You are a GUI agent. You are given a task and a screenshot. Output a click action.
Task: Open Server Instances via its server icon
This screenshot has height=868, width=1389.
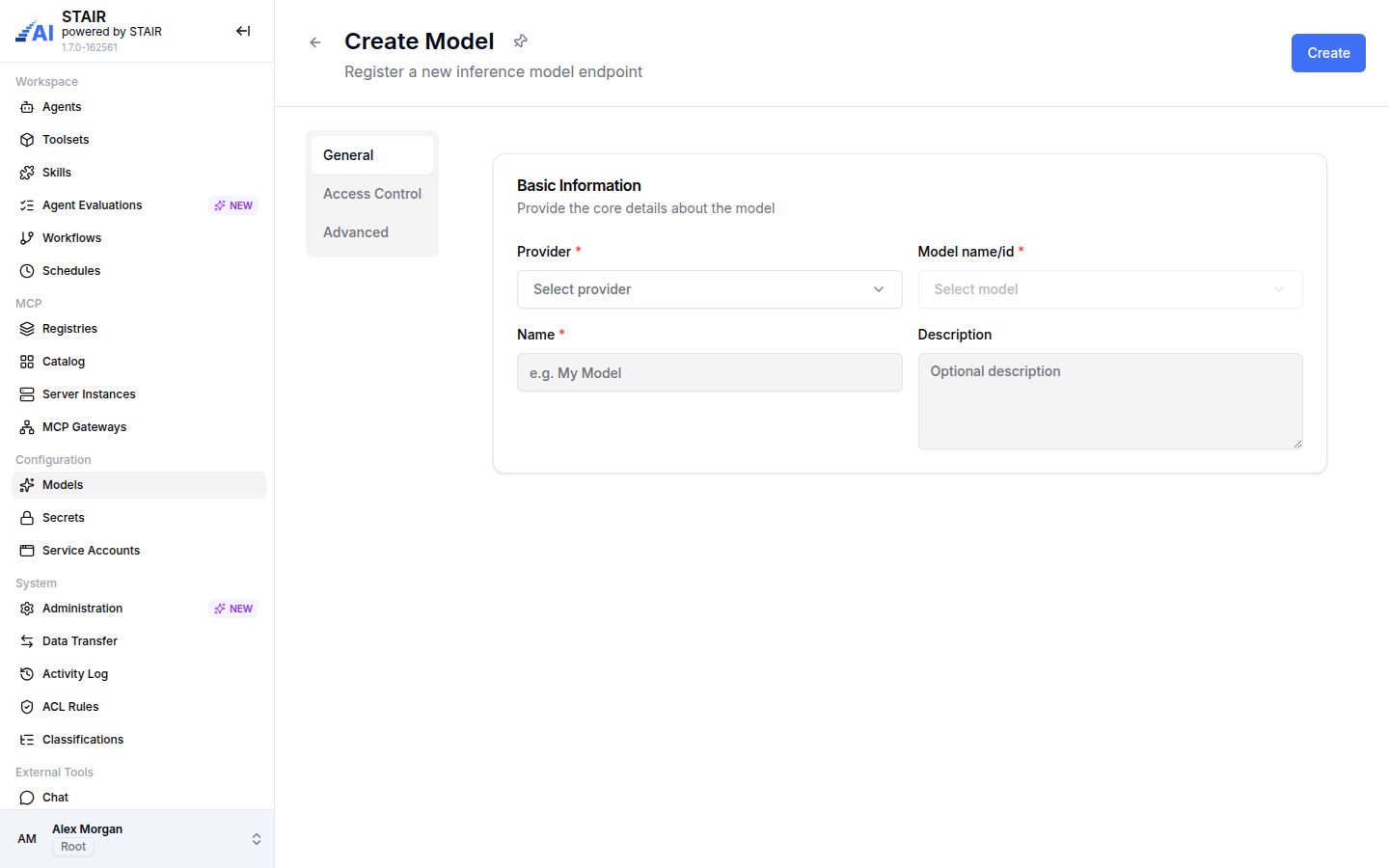[x=27, y=394]
